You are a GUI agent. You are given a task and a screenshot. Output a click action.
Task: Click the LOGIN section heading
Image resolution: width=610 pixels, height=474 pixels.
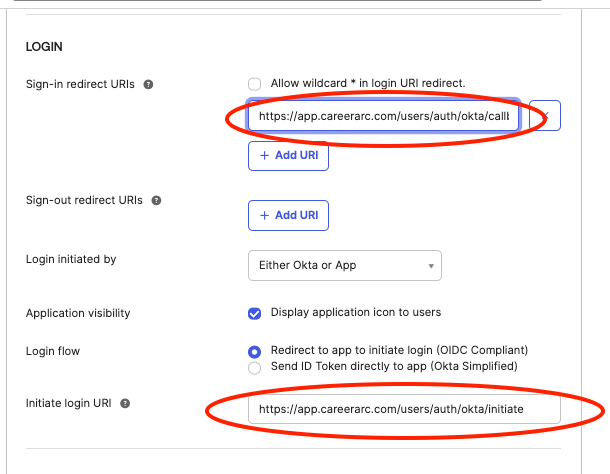pyautogui.click(x=45, y=47)
